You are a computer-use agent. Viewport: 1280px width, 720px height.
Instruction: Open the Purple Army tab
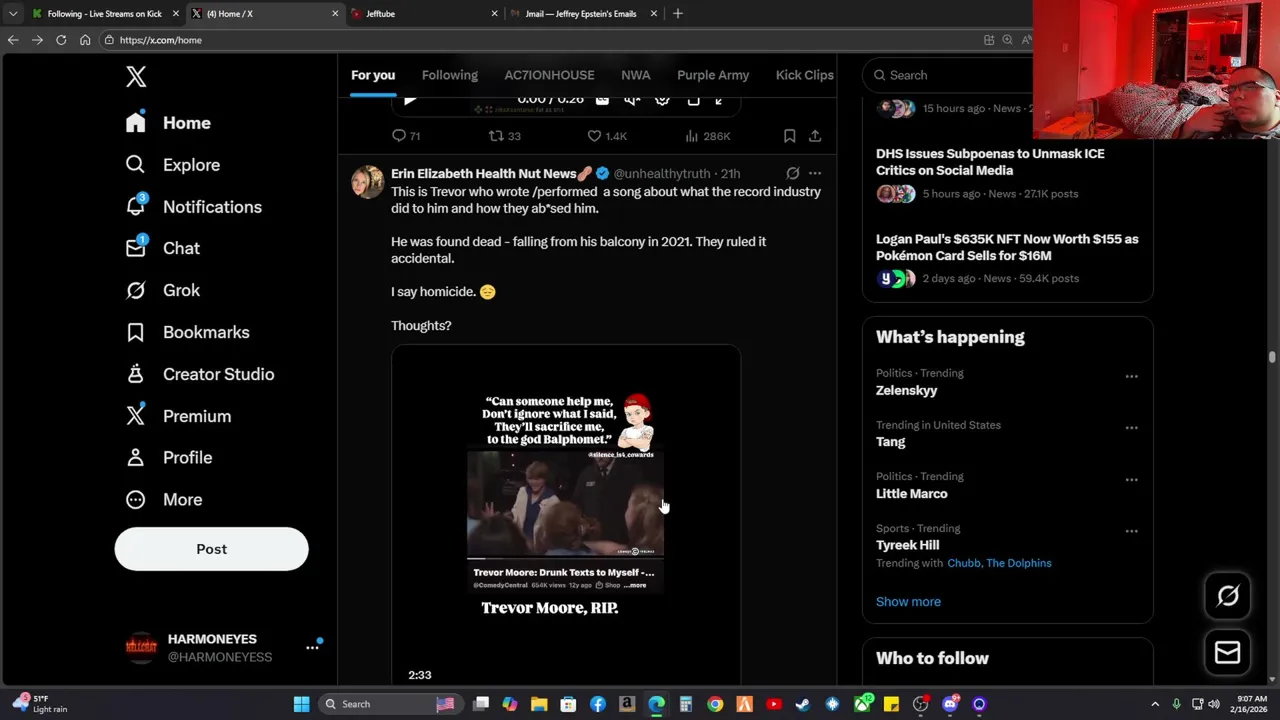(x=713, y=75)
